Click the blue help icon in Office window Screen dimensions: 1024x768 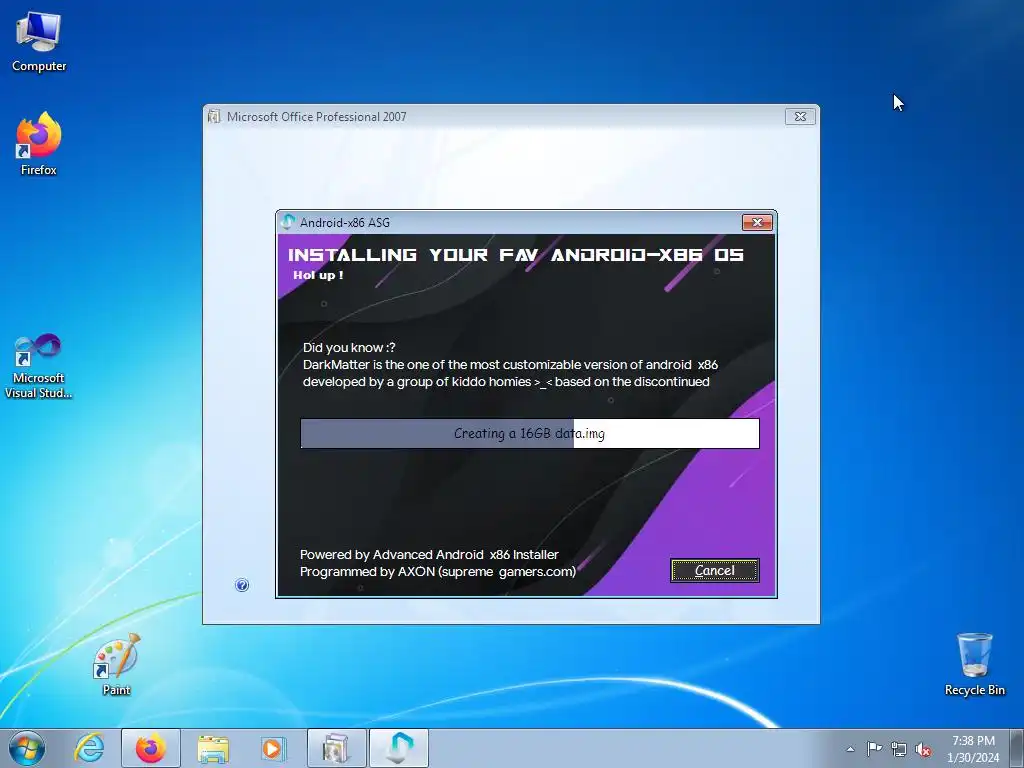[x=242, y=585]
